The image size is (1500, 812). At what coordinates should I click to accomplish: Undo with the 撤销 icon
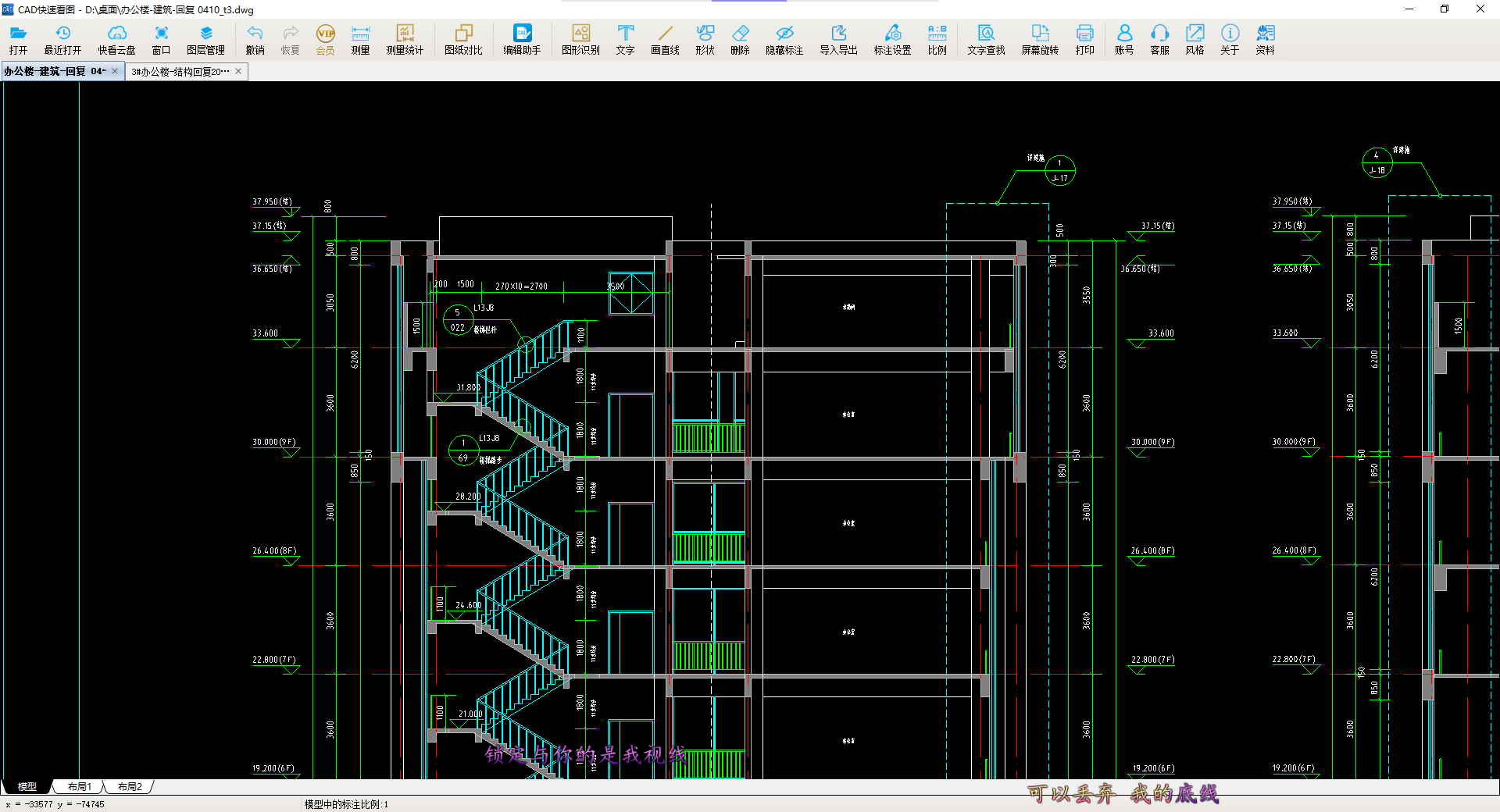[x=255, y=39]
